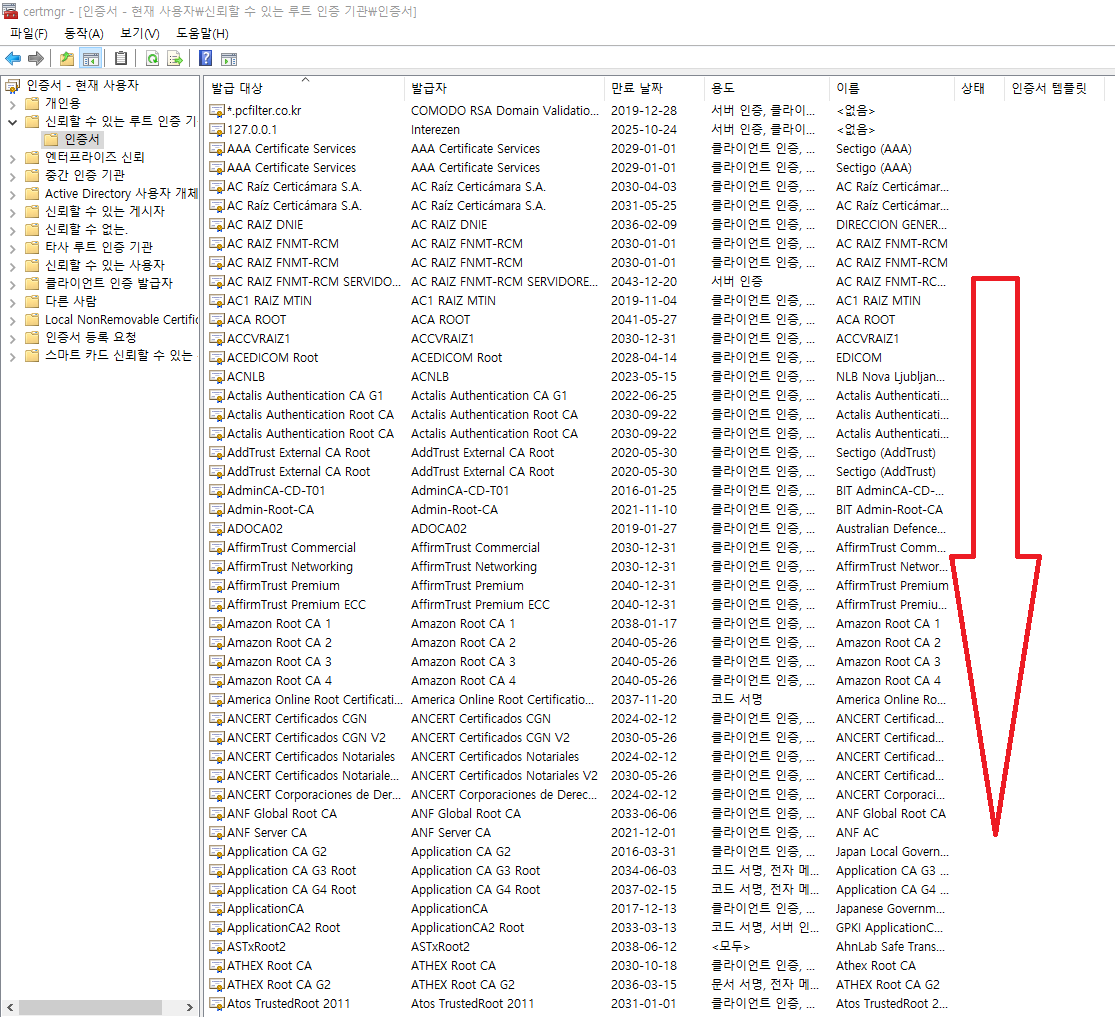Open Help with blue question-mark icon

(x=206, y=58)
